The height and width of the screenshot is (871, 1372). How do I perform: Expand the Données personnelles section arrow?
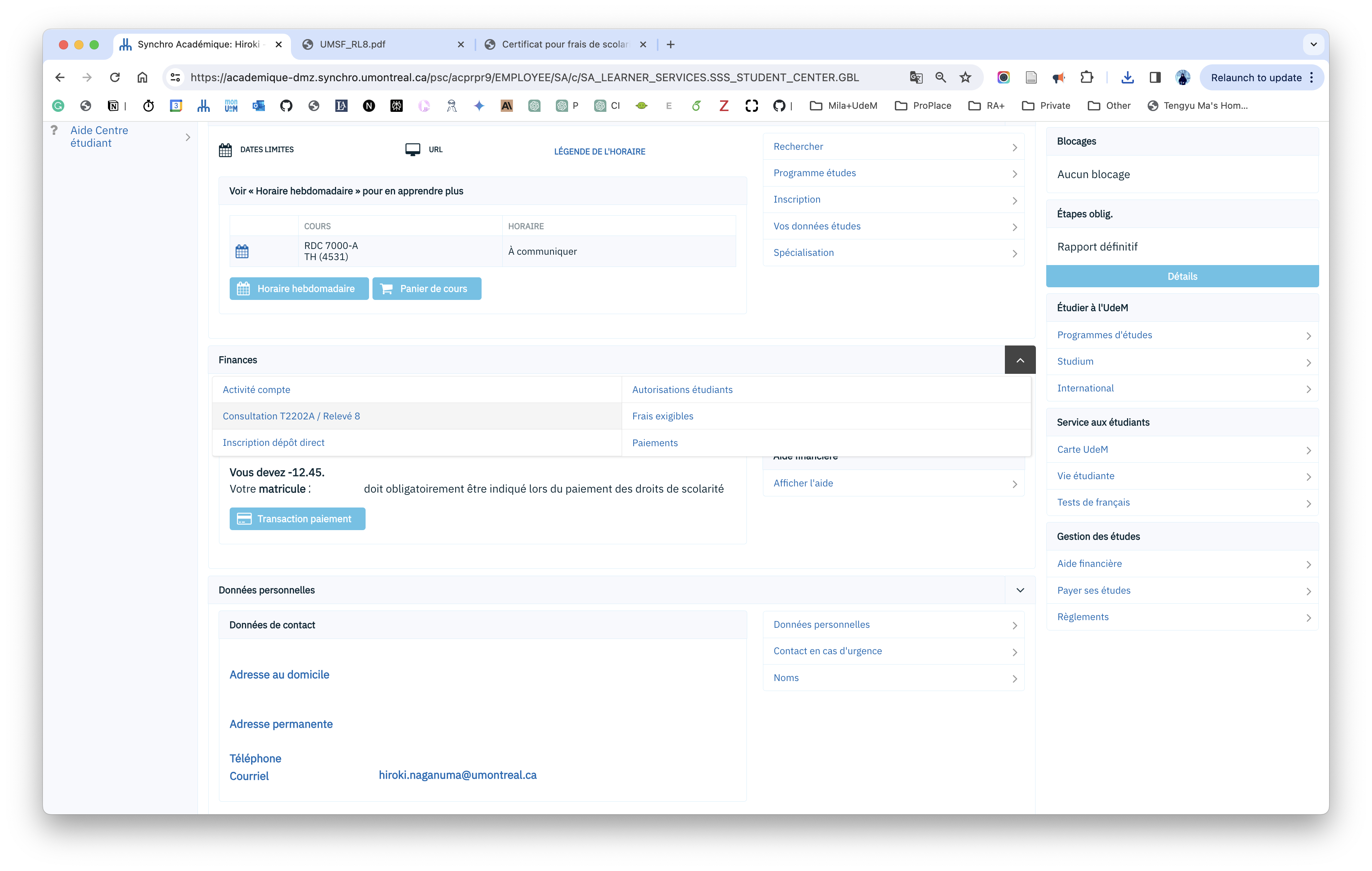coord(1020,590)
